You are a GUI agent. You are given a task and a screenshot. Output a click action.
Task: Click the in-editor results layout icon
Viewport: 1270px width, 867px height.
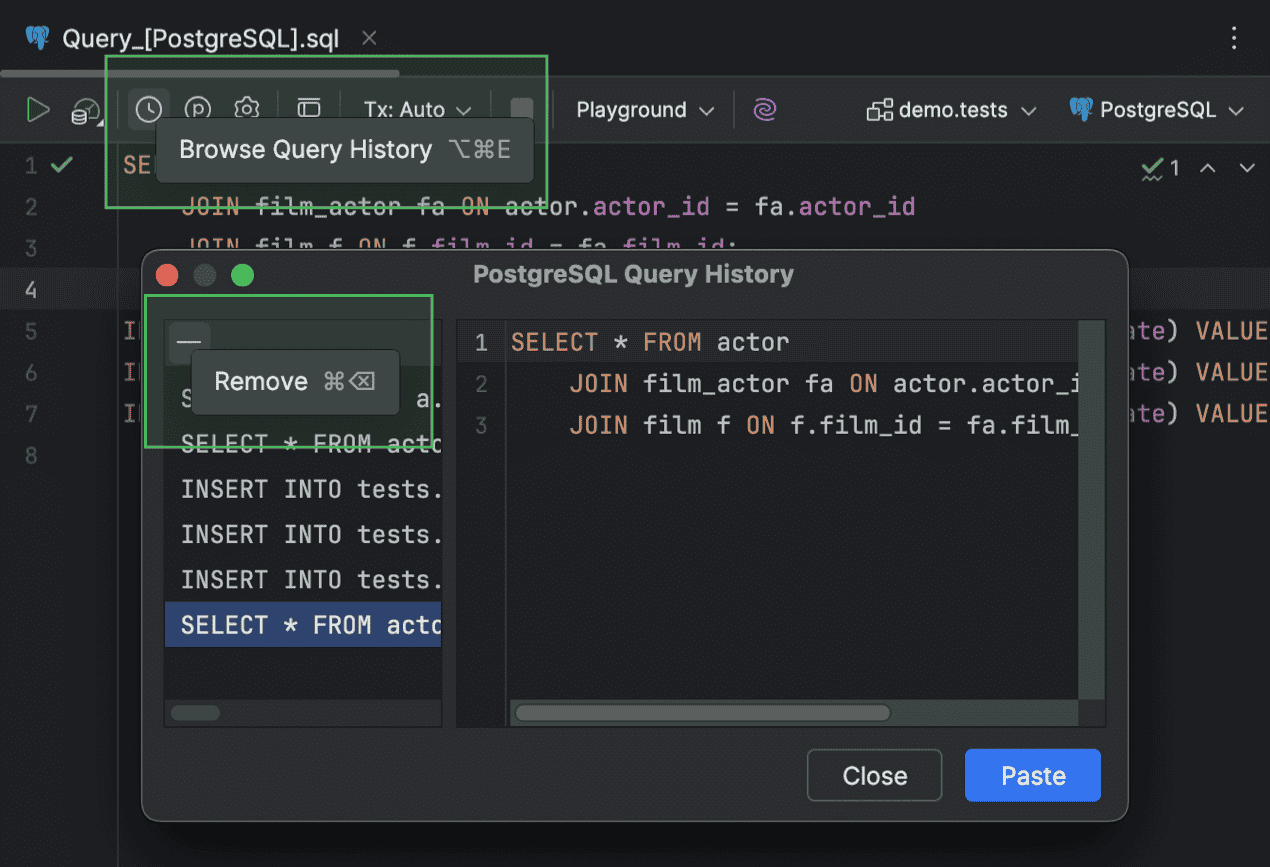click(x=309, y=109)
